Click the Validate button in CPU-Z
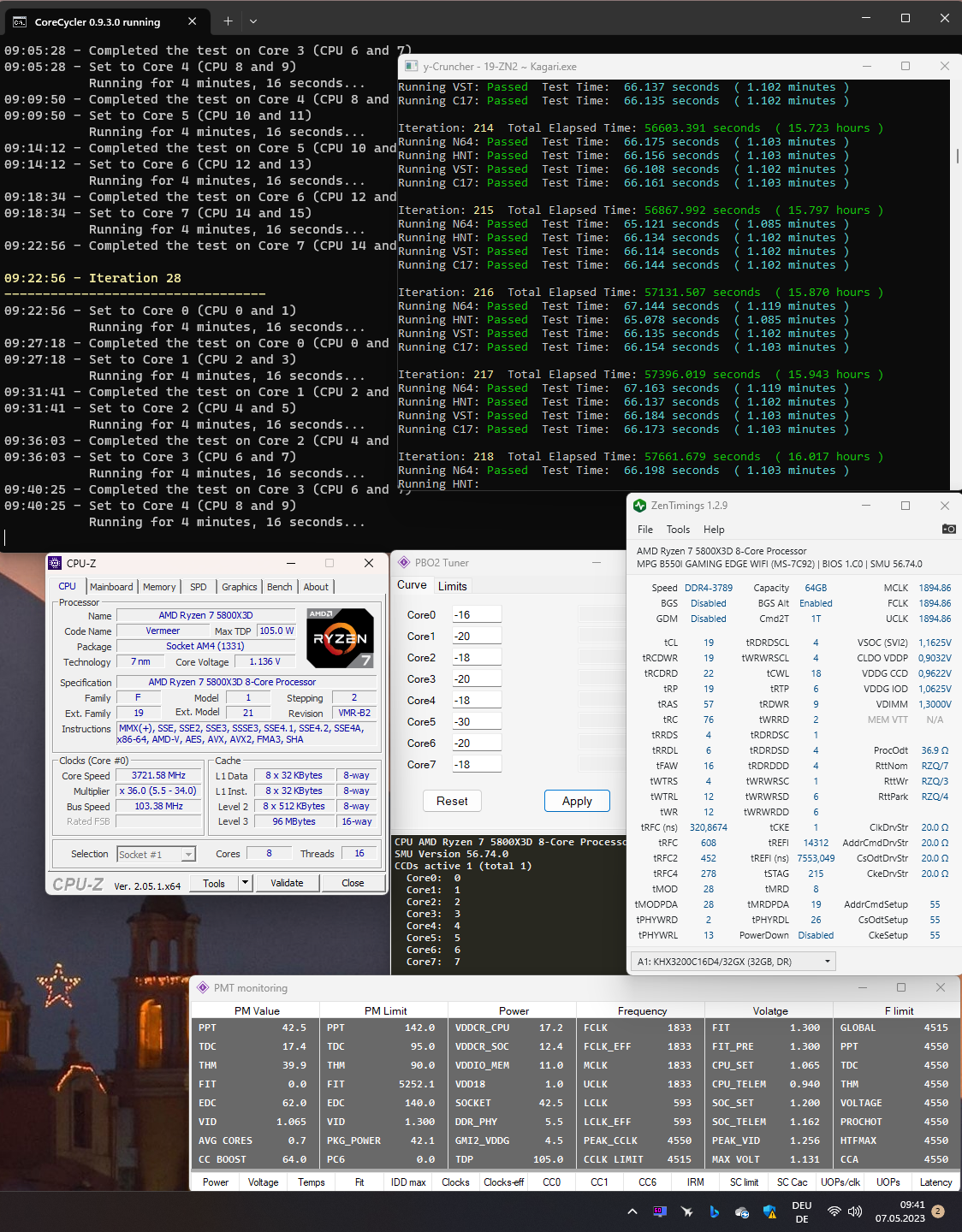Viewport: 962px width, 1232px height. pyautogui.click(x=287, y=883)
